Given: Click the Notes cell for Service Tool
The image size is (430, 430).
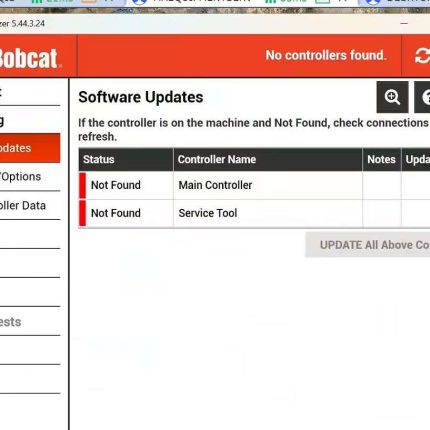Looking at the screenshot, I should (382, 213).
